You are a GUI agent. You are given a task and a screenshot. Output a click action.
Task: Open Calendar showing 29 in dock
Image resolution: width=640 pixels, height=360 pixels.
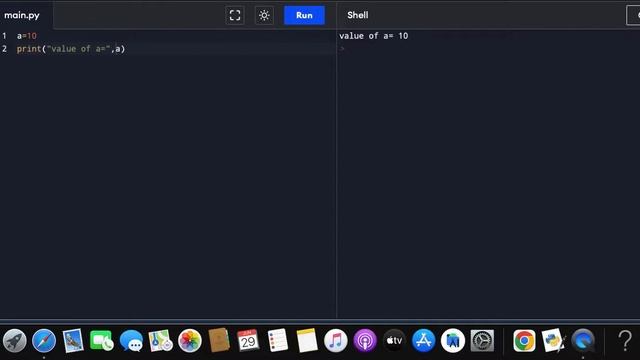tap(248, 340)
